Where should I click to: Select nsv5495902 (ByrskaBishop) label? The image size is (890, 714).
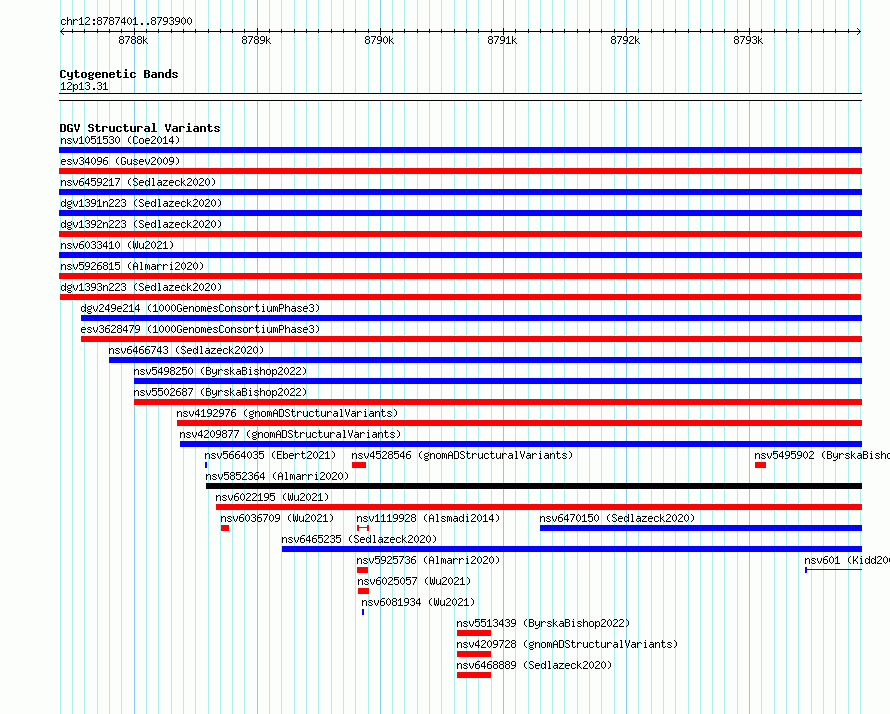pyautogui.click(x=822, y=455)
